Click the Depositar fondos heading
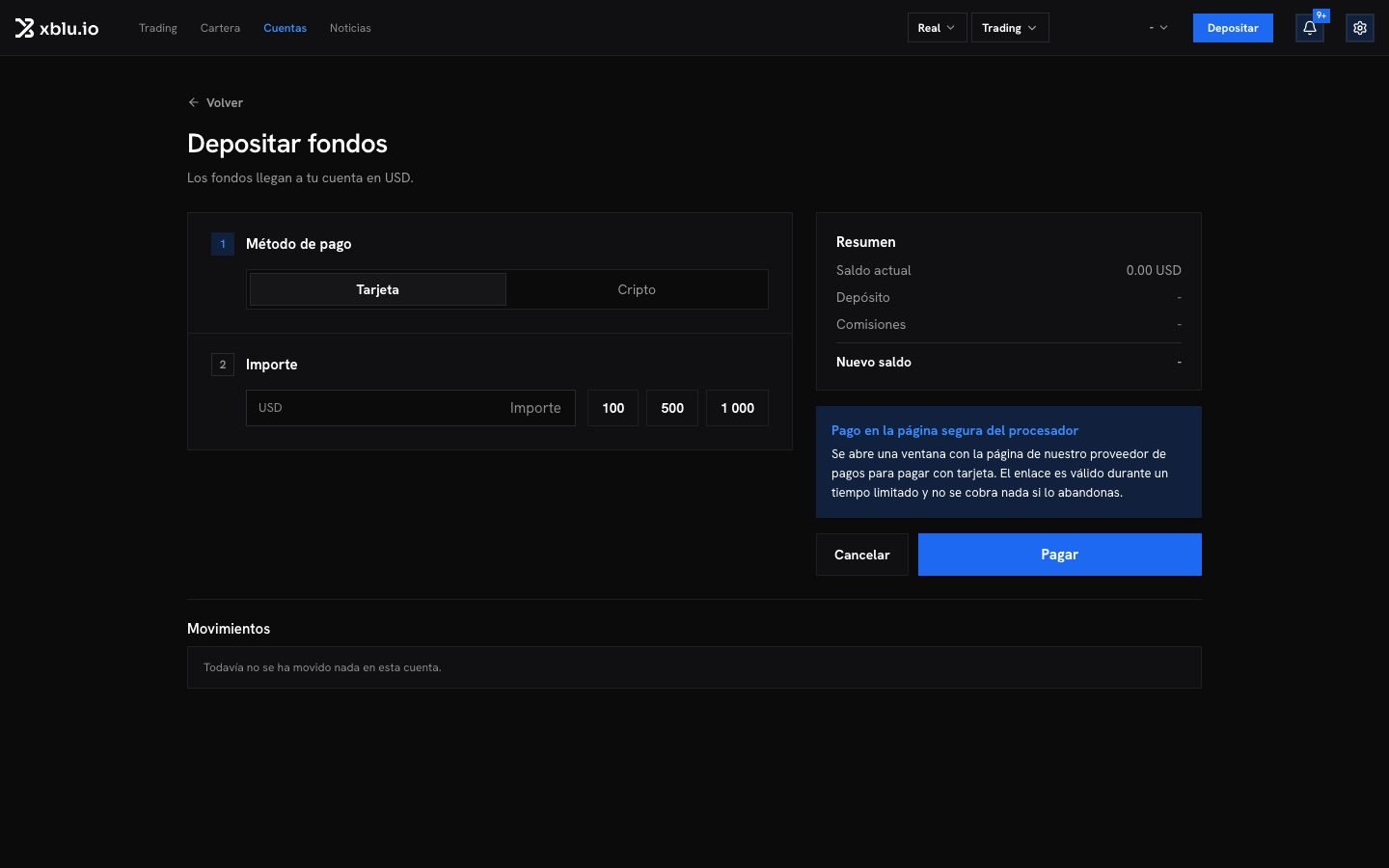The width and height of the screenshot is (1389, 868). pyautogui.click(x=287, y=144)
